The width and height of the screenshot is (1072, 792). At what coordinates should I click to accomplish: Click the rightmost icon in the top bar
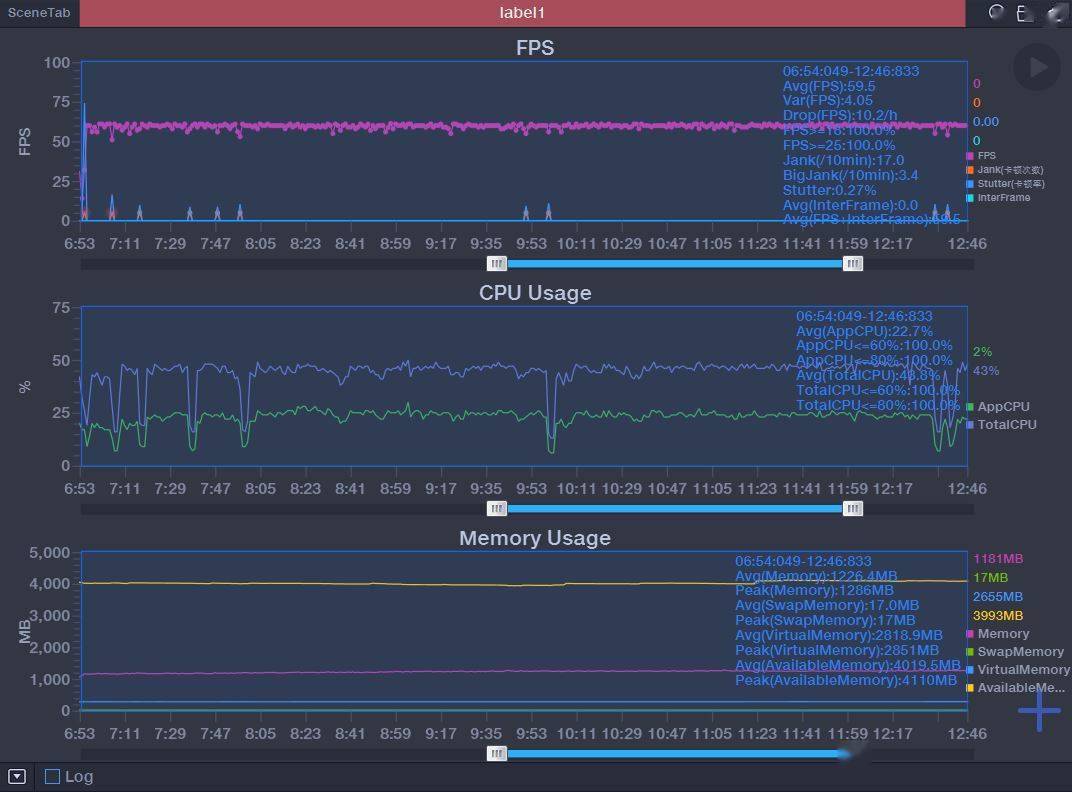pos(1058,13)
